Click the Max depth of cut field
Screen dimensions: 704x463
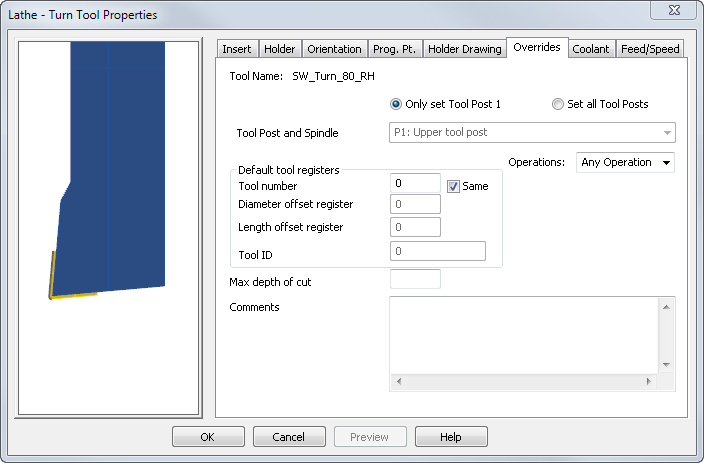click(415, 279)
